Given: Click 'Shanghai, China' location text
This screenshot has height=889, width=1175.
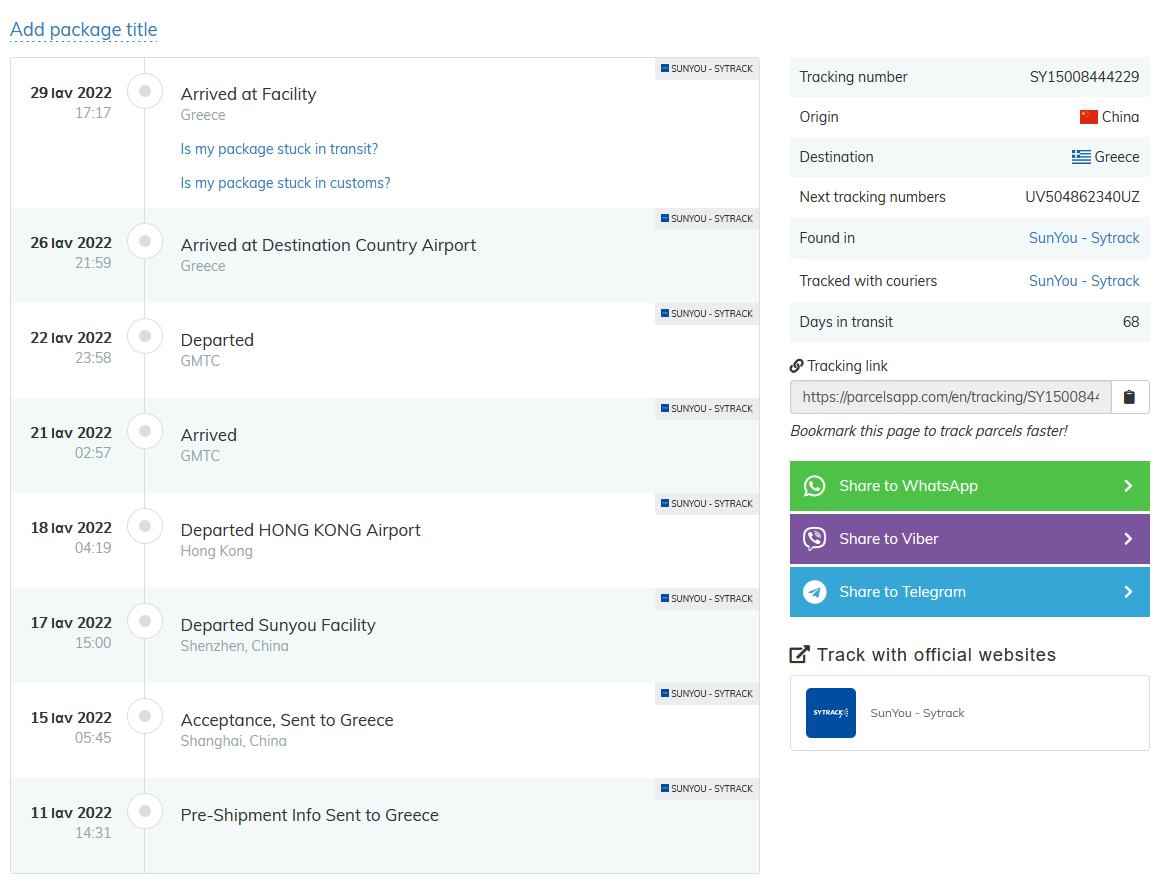Looking at the screenshot, I should [x=233, y=741].
